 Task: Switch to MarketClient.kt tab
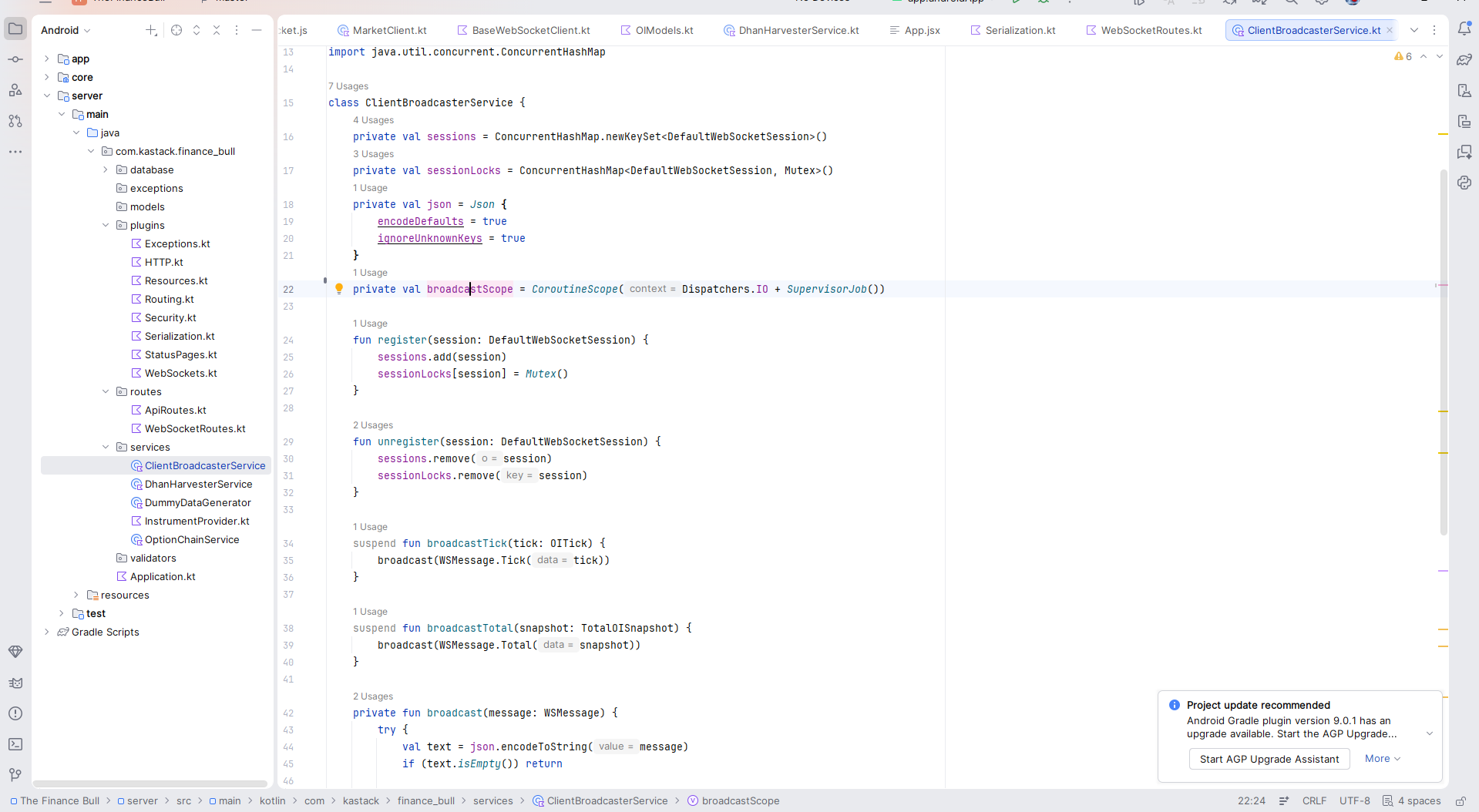[382, 30]
